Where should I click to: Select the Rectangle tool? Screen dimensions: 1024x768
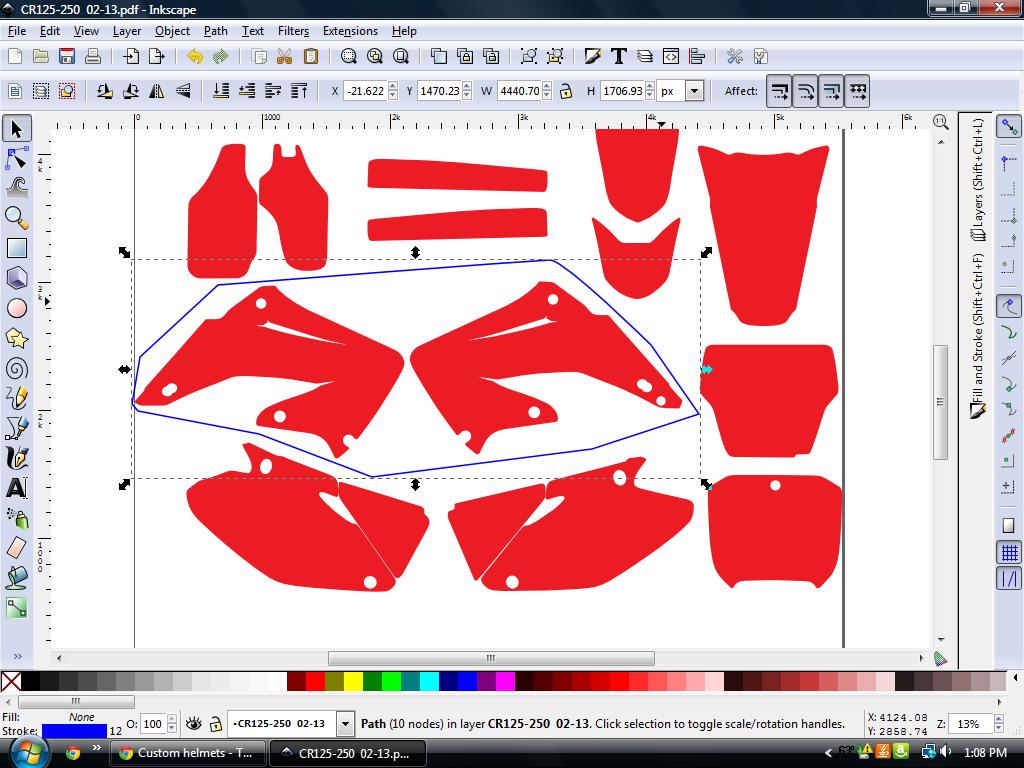16,247
